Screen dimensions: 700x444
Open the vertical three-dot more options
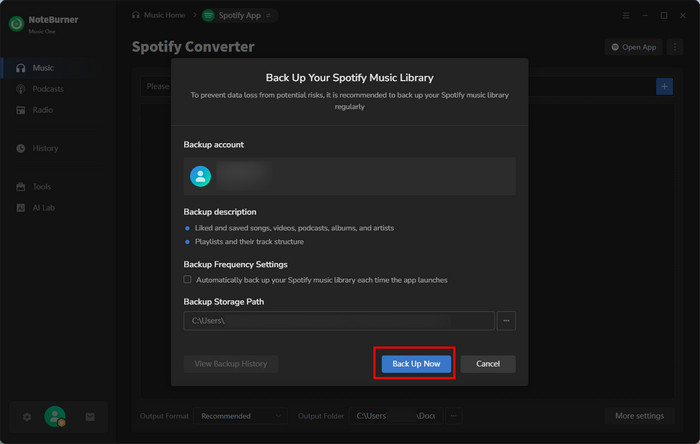pyautogui.click(x=675, y=47)
